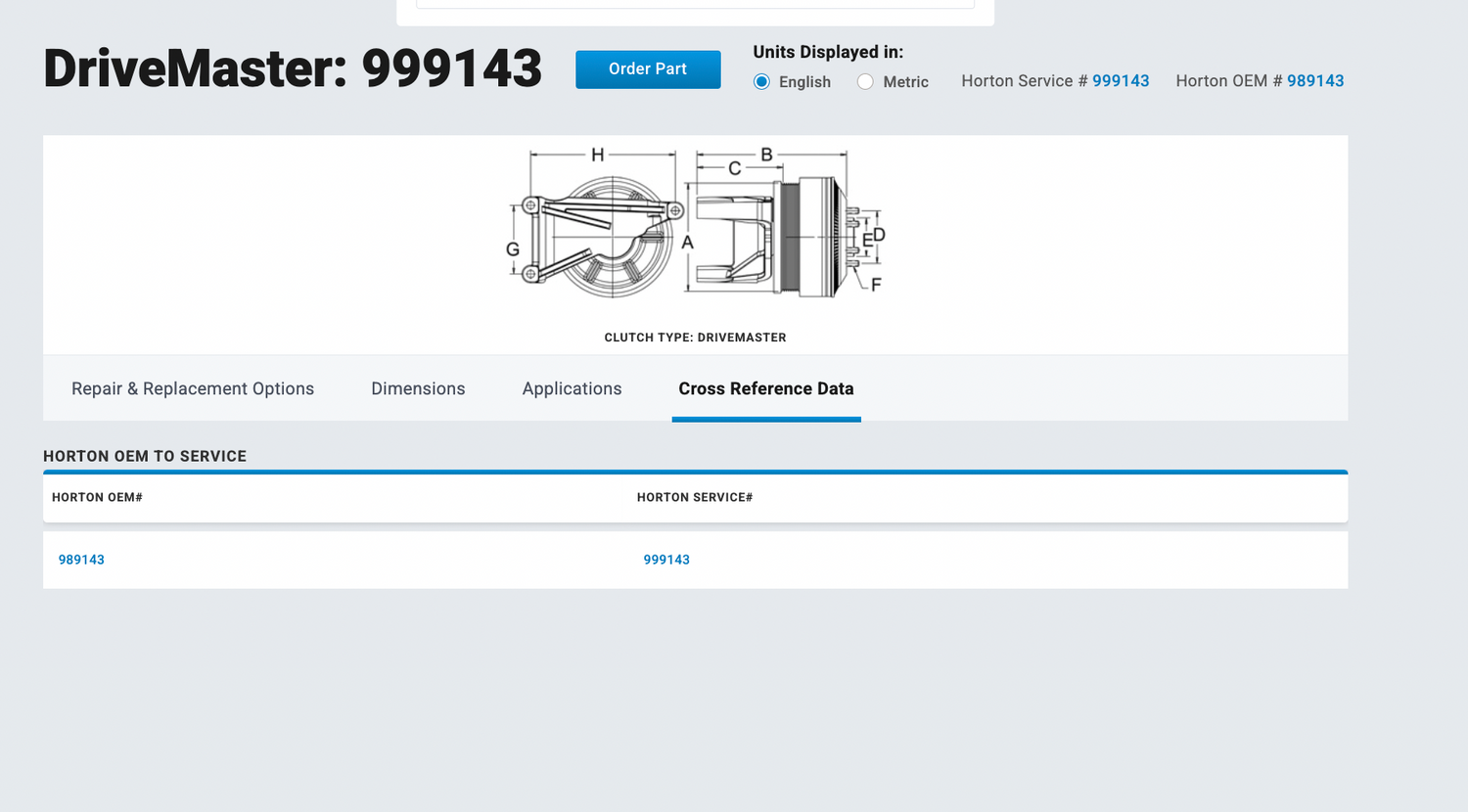Screen dimensions: 1468x812
Task: Click the partially visible search field at top
Action: 695,4
